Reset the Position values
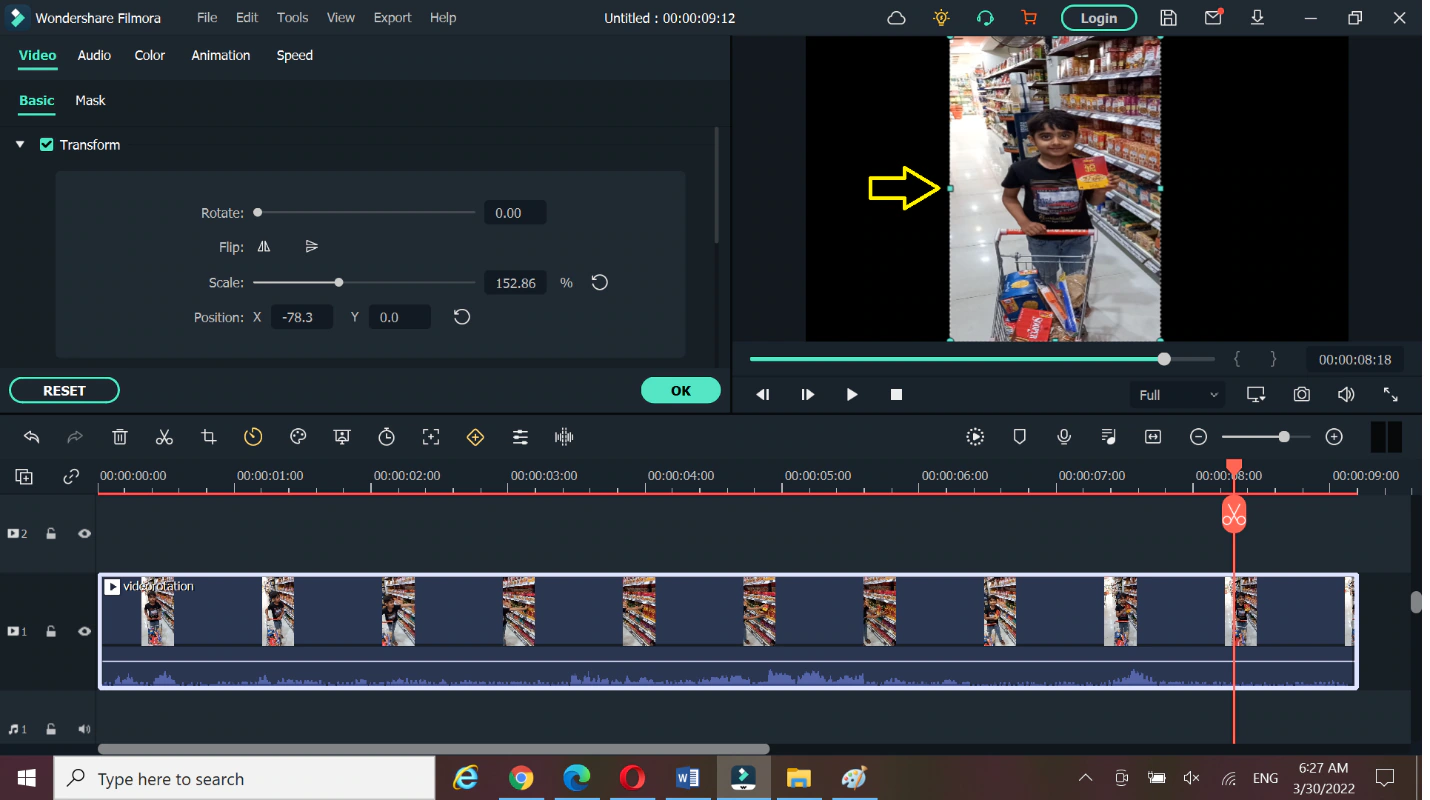Viewport: 1430px width, 800px height. point(461,317)
